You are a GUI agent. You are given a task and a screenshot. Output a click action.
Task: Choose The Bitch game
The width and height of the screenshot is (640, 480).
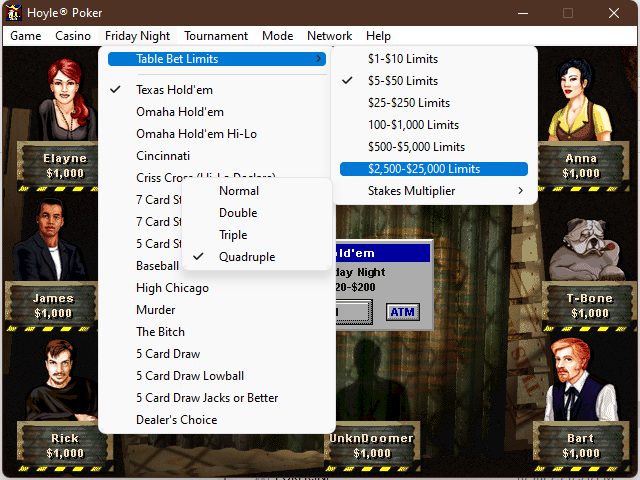click(217, 332)
